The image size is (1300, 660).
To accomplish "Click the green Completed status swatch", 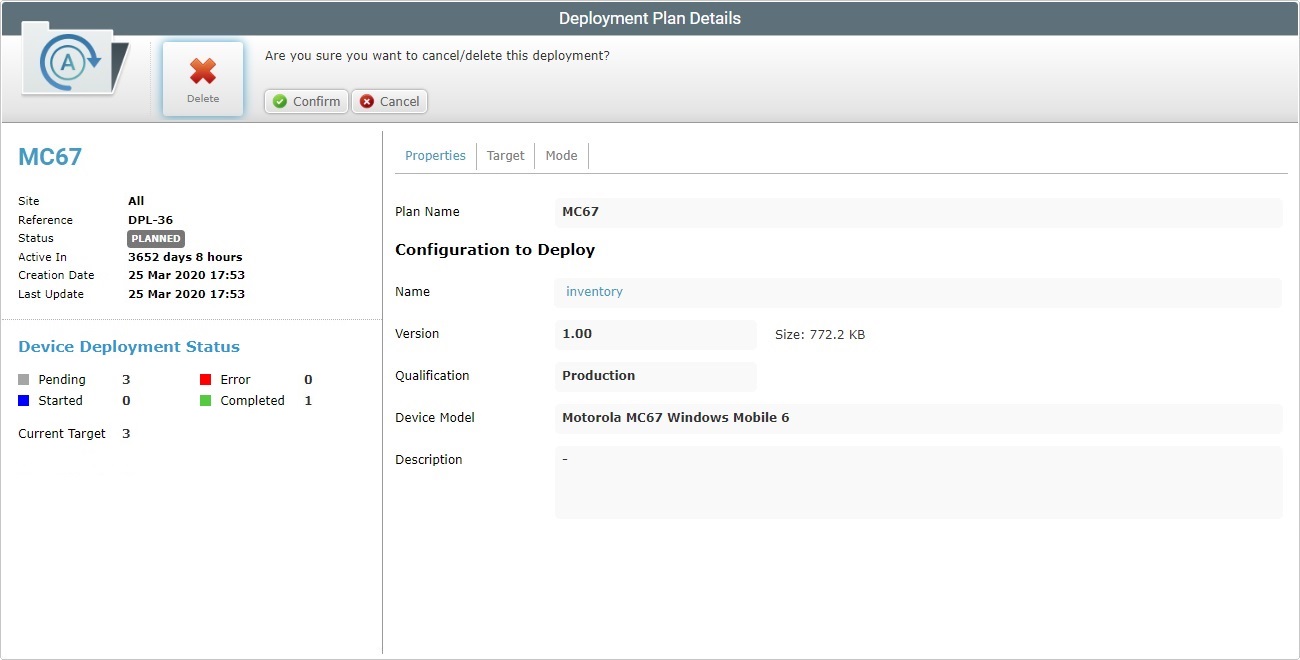I will (208, 400).
